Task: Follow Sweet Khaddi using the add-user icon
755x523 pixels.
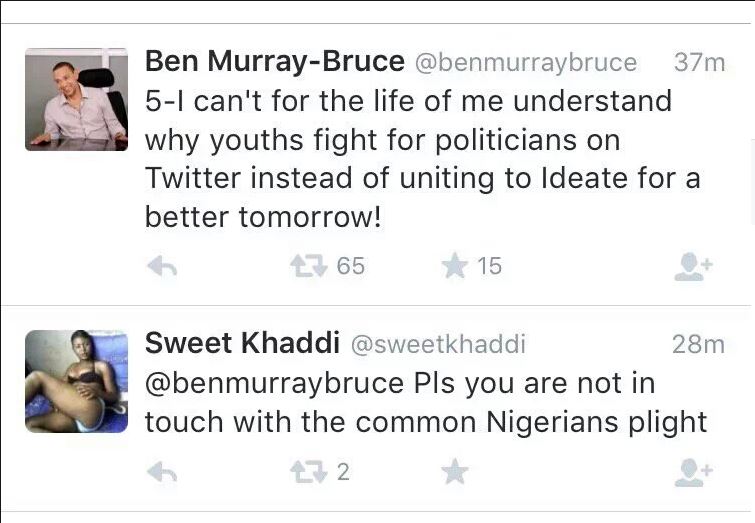Action: click(x=693, y=471)
